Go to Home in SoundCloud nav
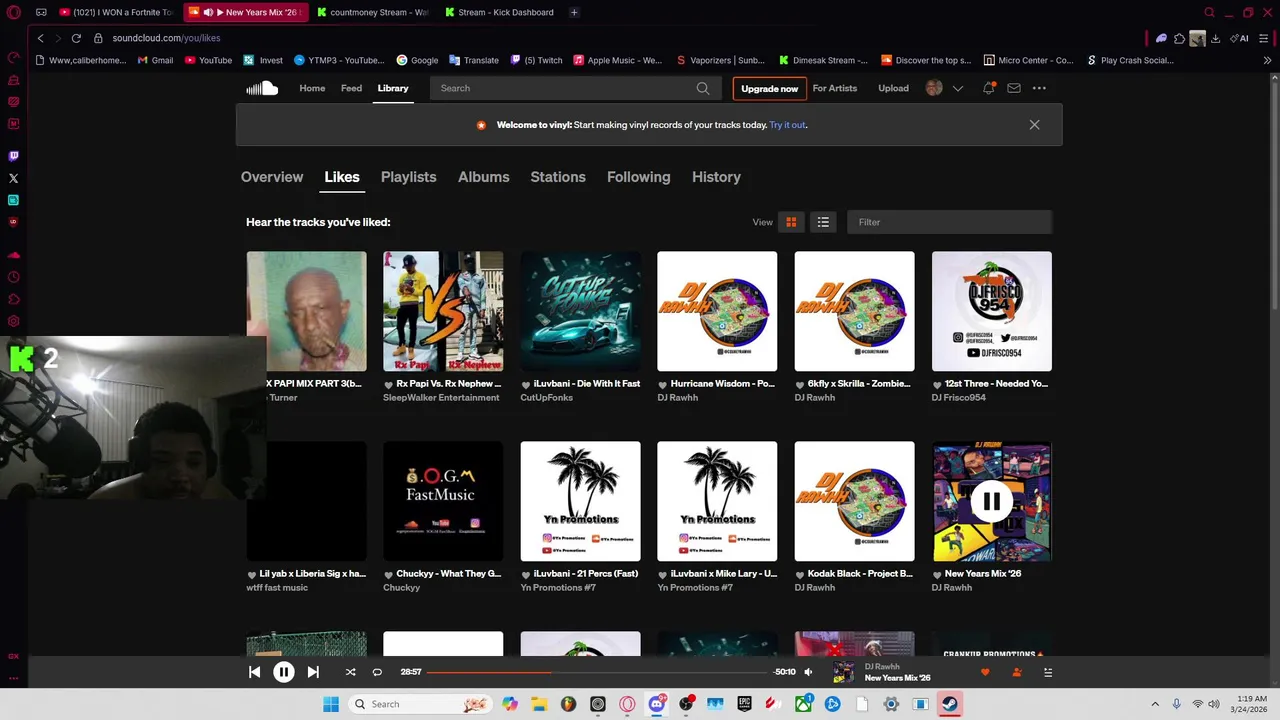Image resolution: width=1280 pixels, height=720 pixels. coord(312,88)
